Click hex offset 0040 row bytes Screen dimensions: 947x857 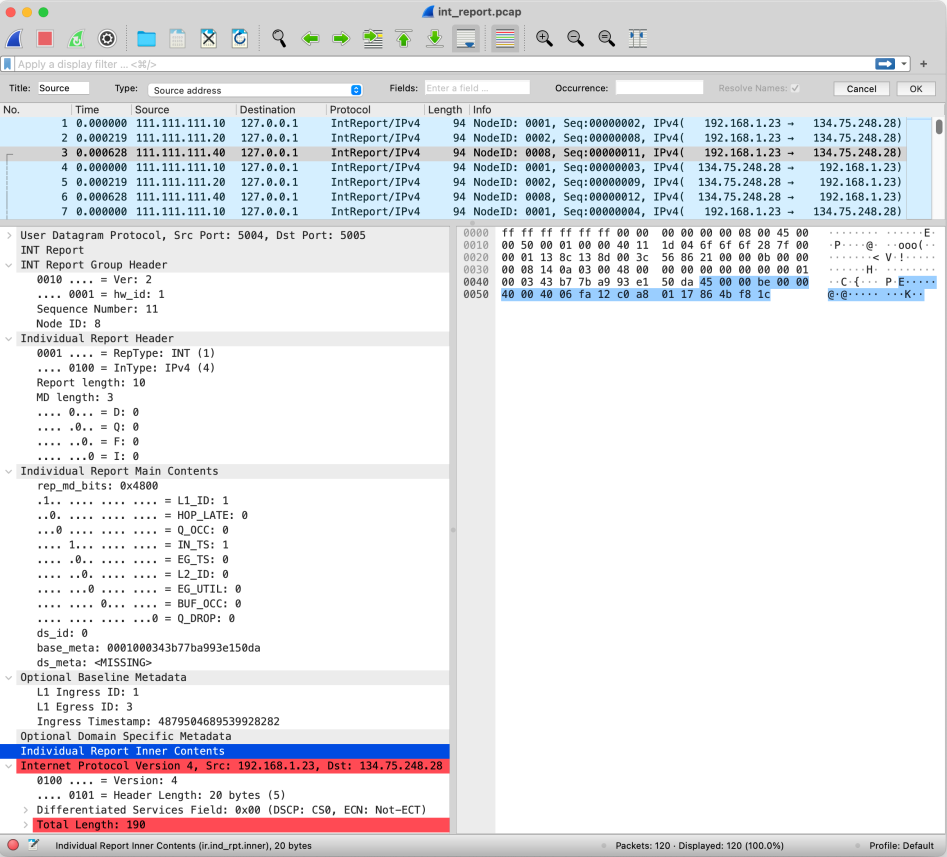[655, 282]
